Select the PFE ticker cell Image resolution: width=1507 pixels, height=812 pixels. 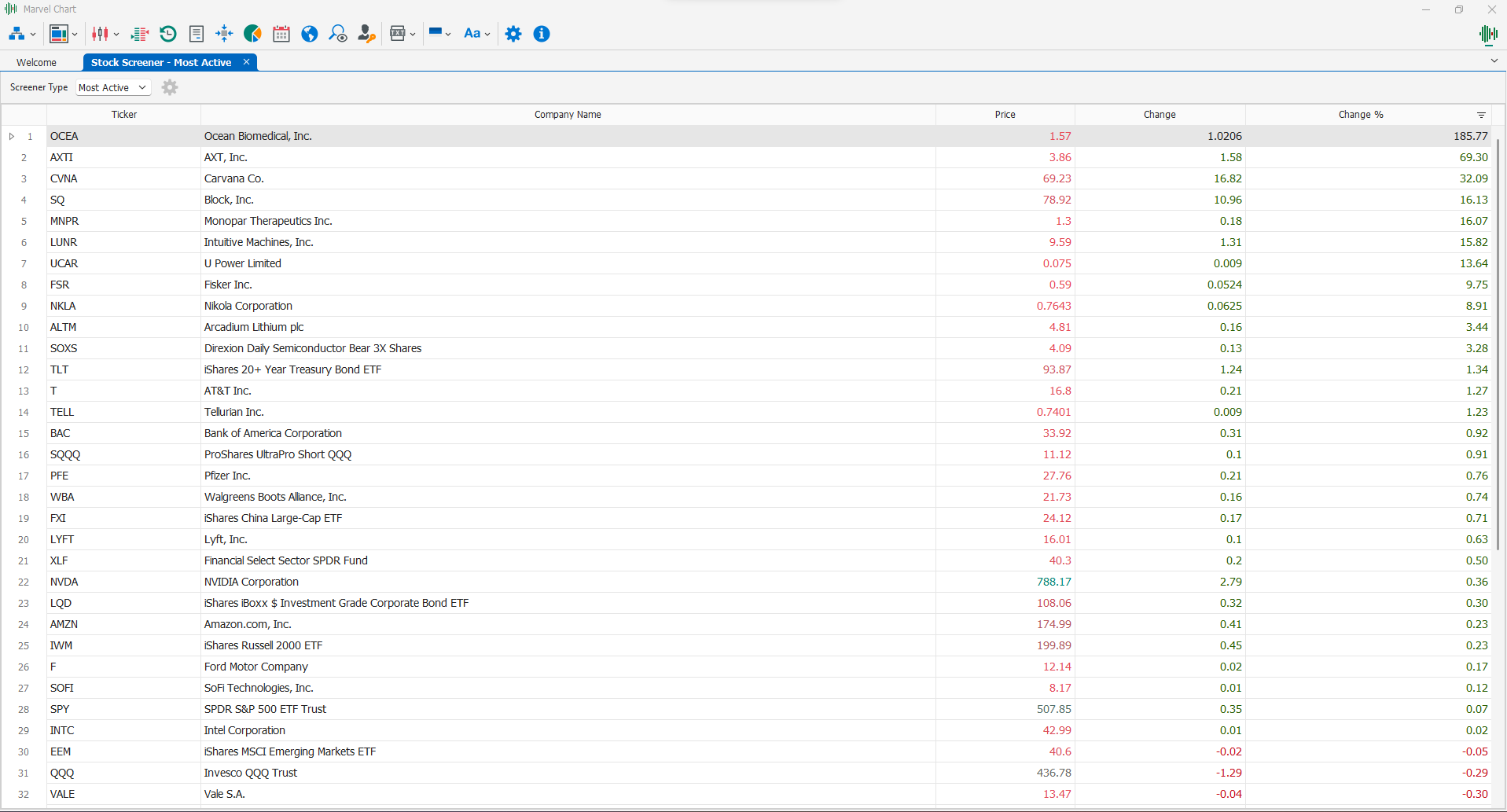tap(123, 476)
